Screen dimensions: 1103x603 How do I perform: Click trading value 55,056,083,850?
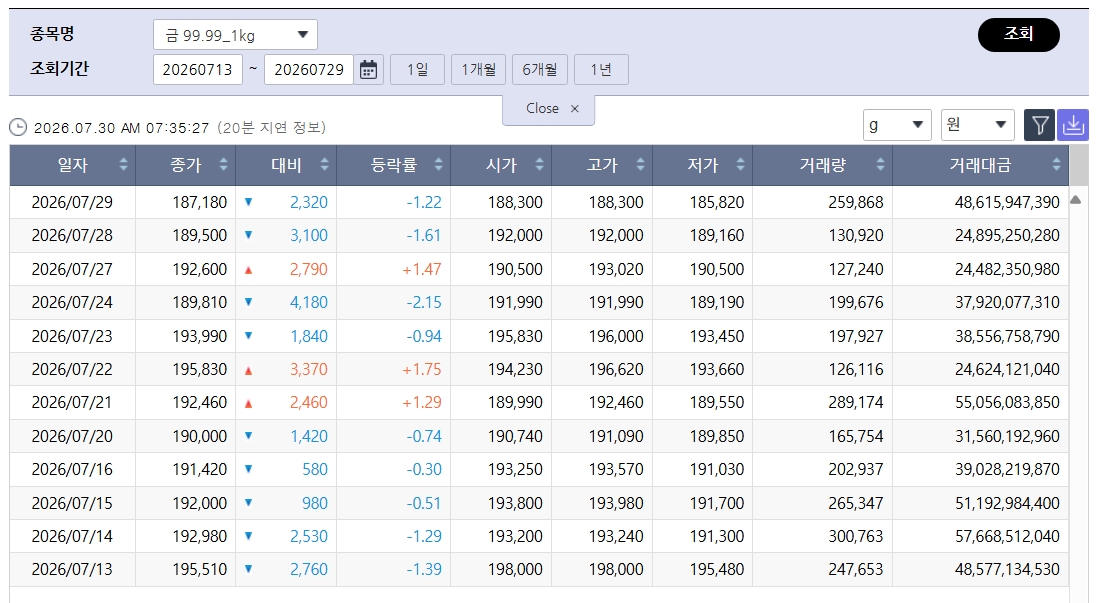[1007, 402]
